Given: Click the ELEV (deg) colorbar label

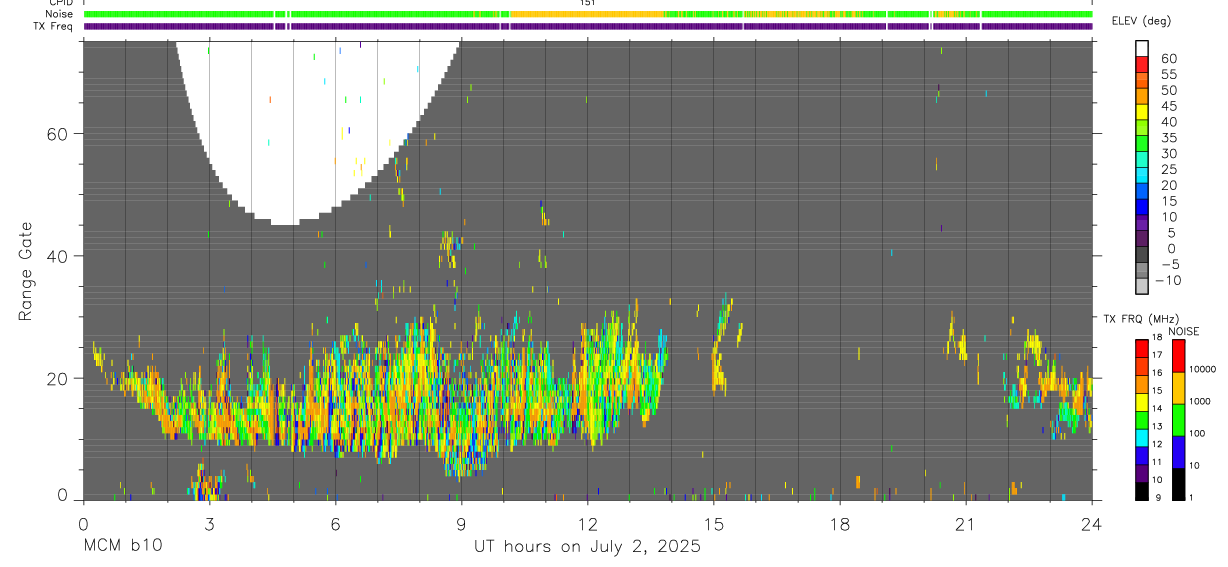Looking at the screenshot, I should point(1141,21).
